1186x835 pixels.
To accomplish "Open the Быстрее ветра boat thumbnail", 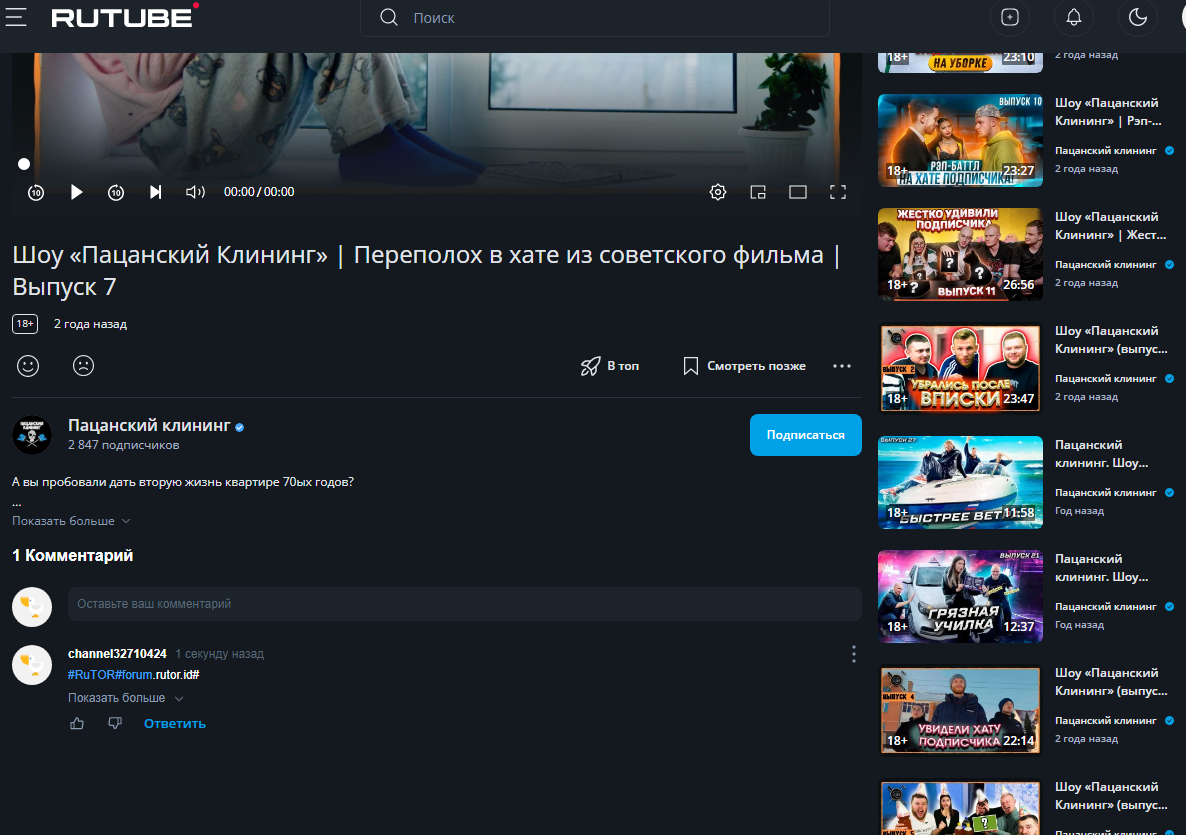I will [960, 483].
